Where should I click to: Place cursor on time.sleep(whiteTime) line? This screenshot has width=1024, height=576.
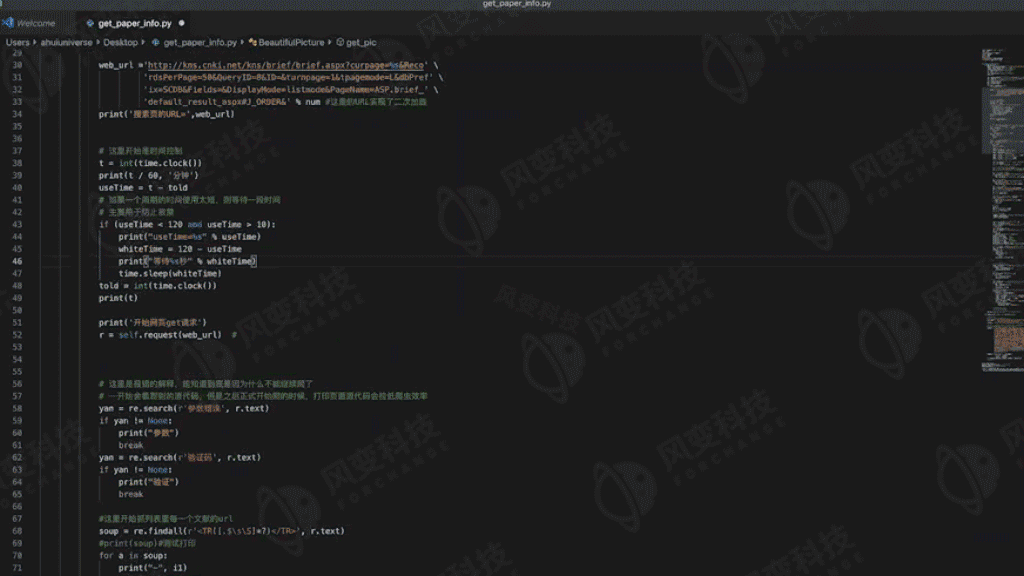click(x=170, y=274)
